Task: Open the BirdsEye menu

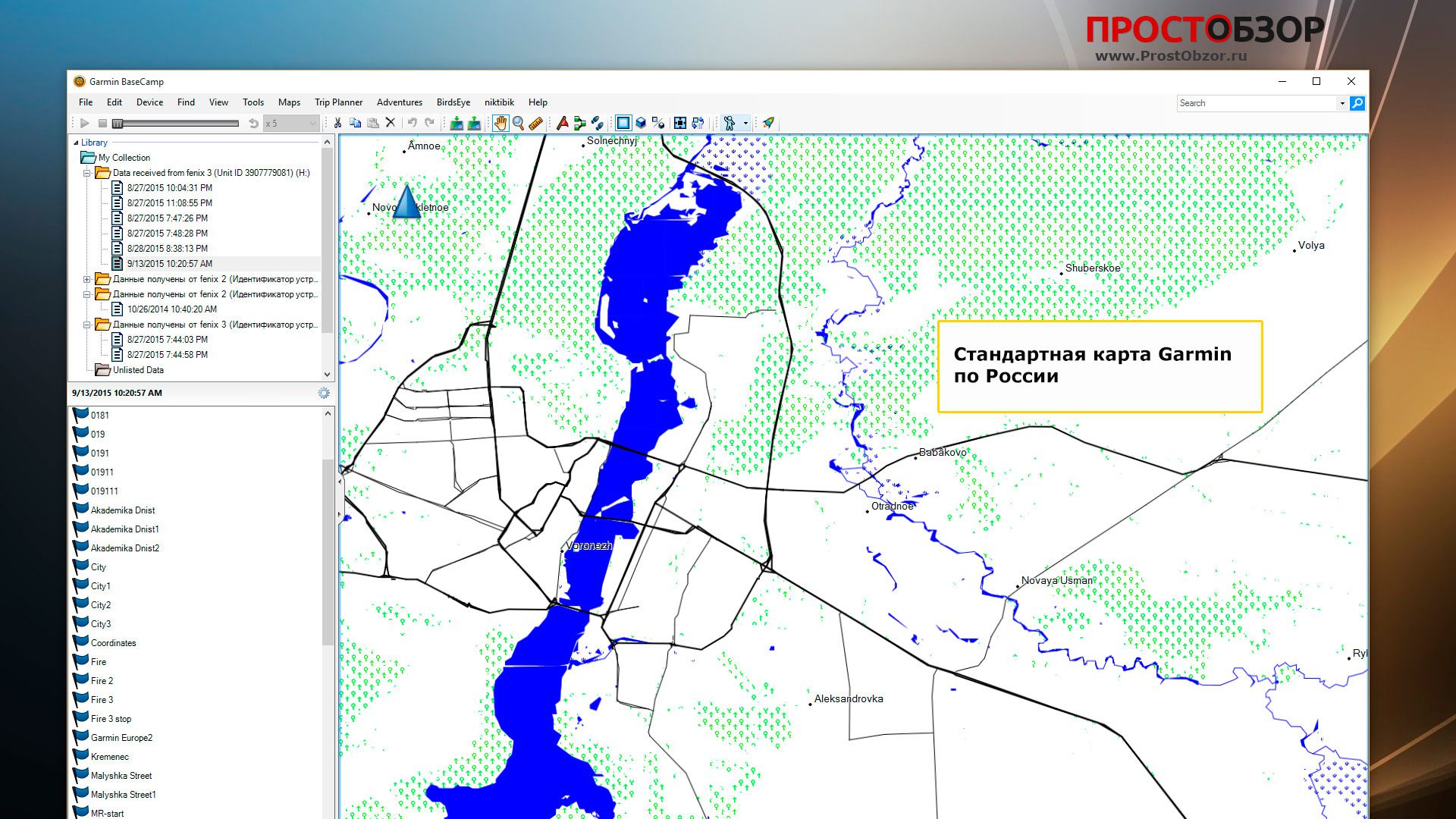Action: pyautogui.click(x=453, y=102)
